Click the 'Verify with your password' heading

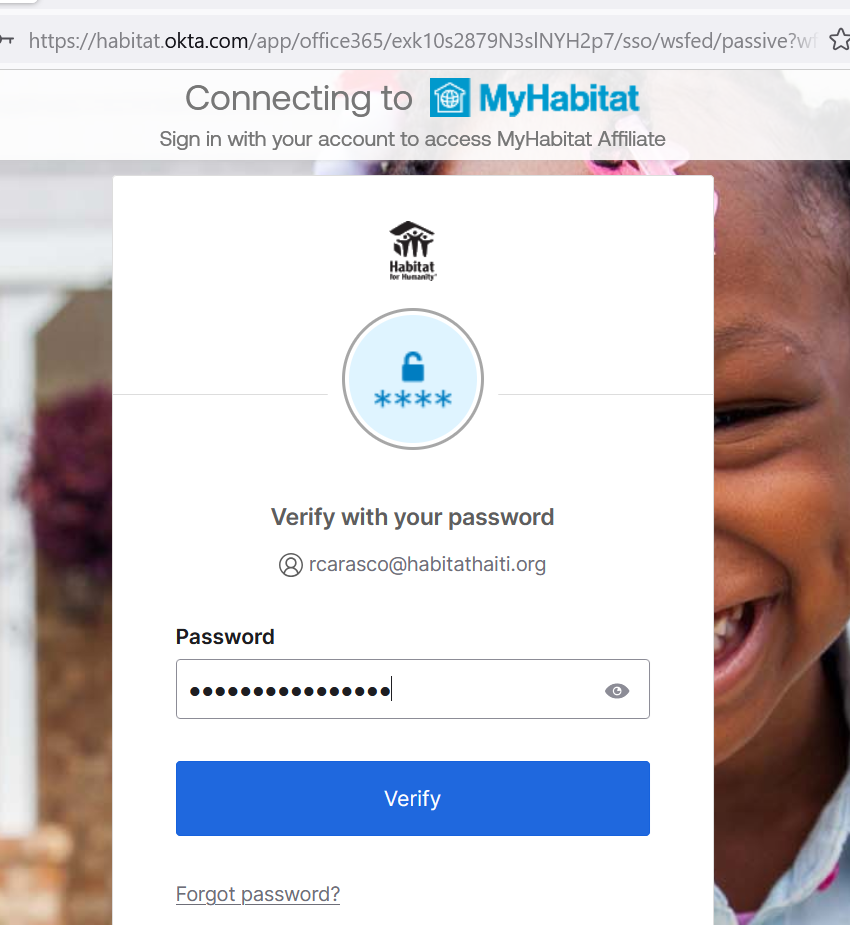pyautogui.click(x=412, y=517)
